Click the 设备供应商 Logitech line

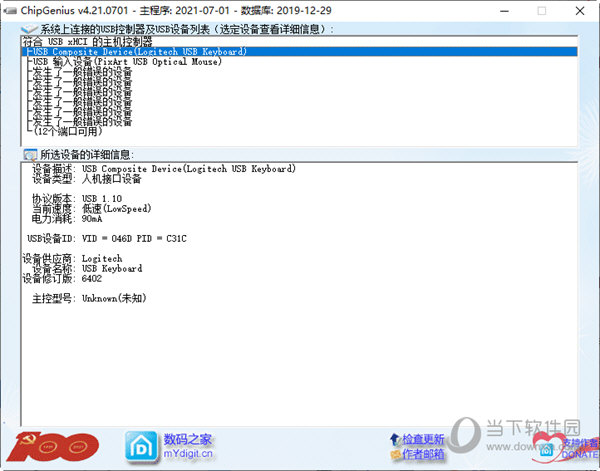(72, 259)
